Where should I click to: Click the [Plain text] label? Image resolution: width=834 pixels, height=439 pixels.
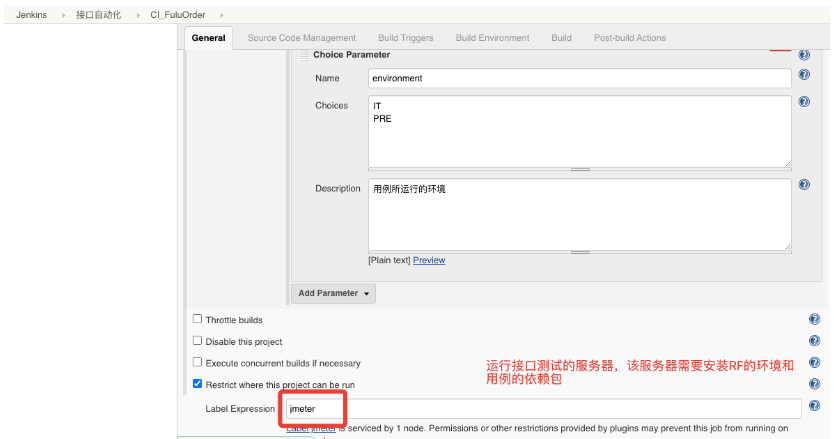tap(389, 260)
